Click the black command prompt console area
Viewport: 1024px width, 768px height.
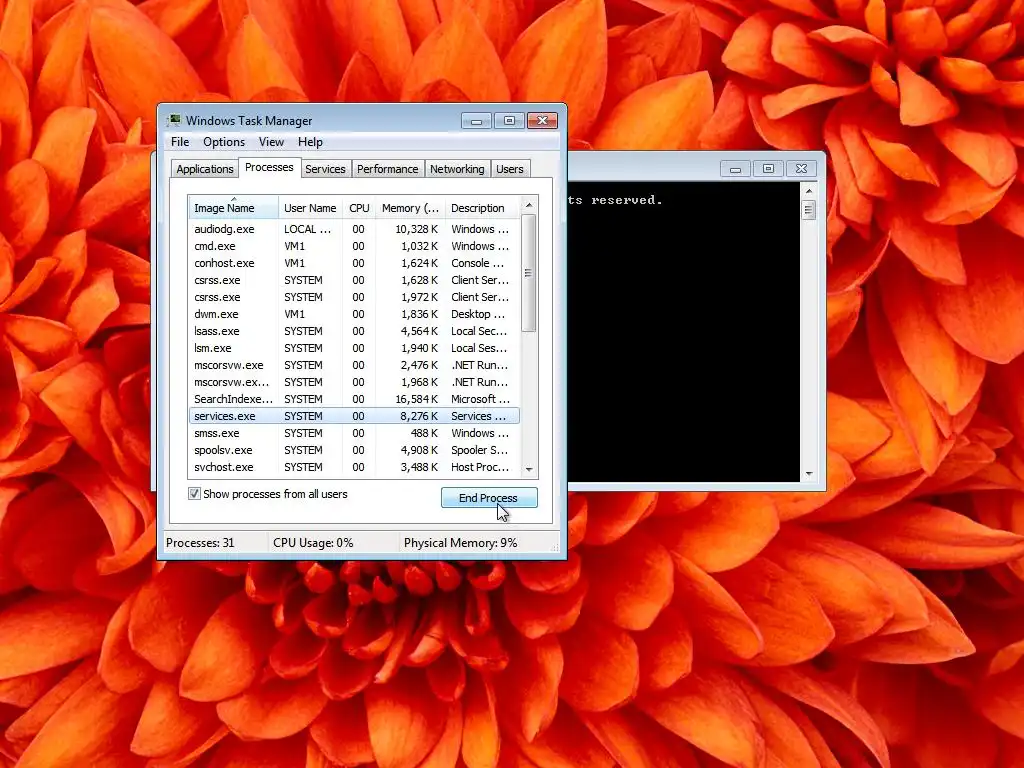[x=684, y=332]
